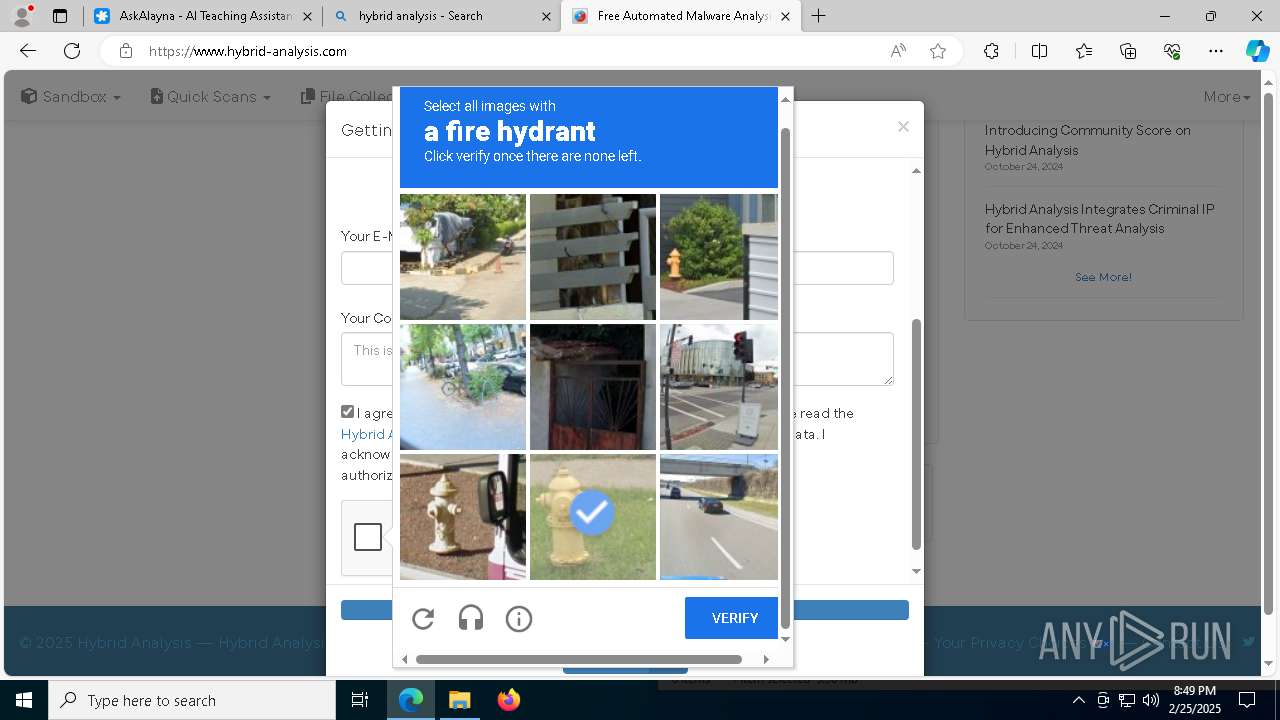1280x720 pixels.
Task: Refresh the current page
Action: (x=72, y=51)
